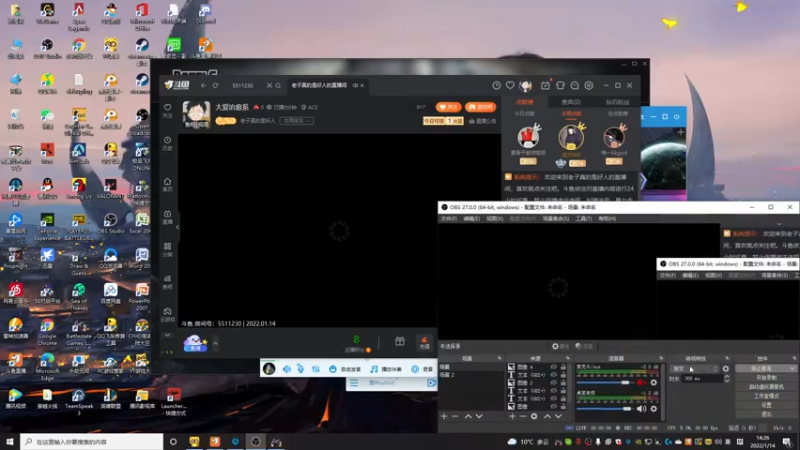This screenshot has width=800, height=450.
Task: Click 退出 exit button in OBS controls
Action: point(766,414)
